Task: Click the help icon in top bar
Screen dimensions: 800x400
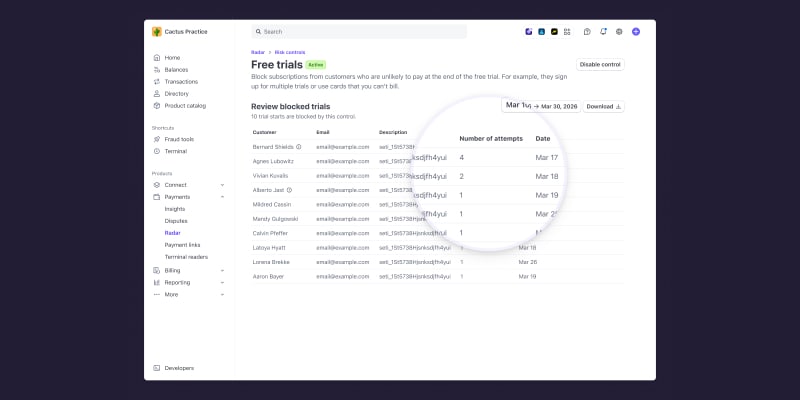Action: (x=587, y=32)
